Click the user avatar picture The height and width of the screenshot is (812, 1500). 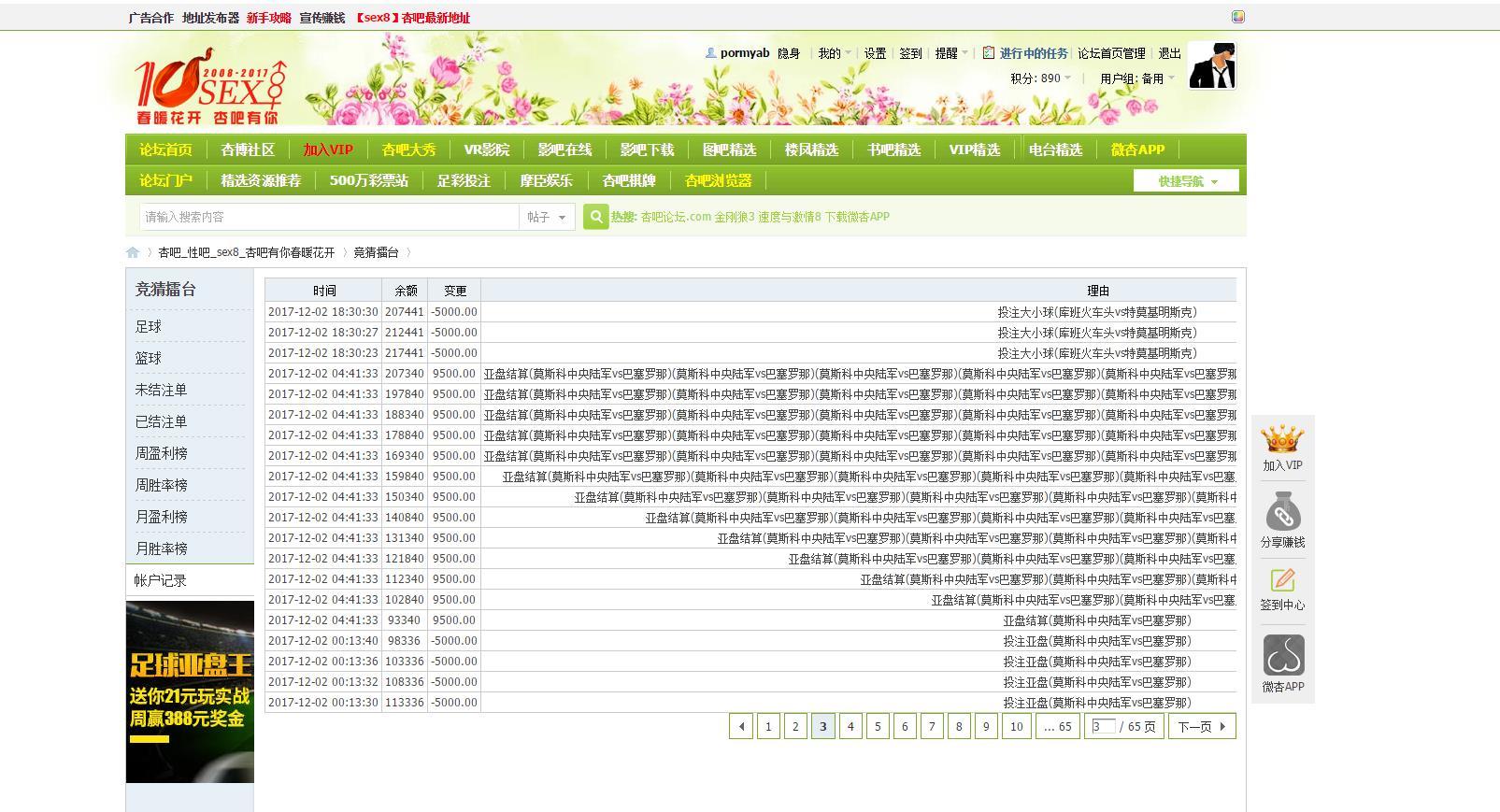[1211, 65]
